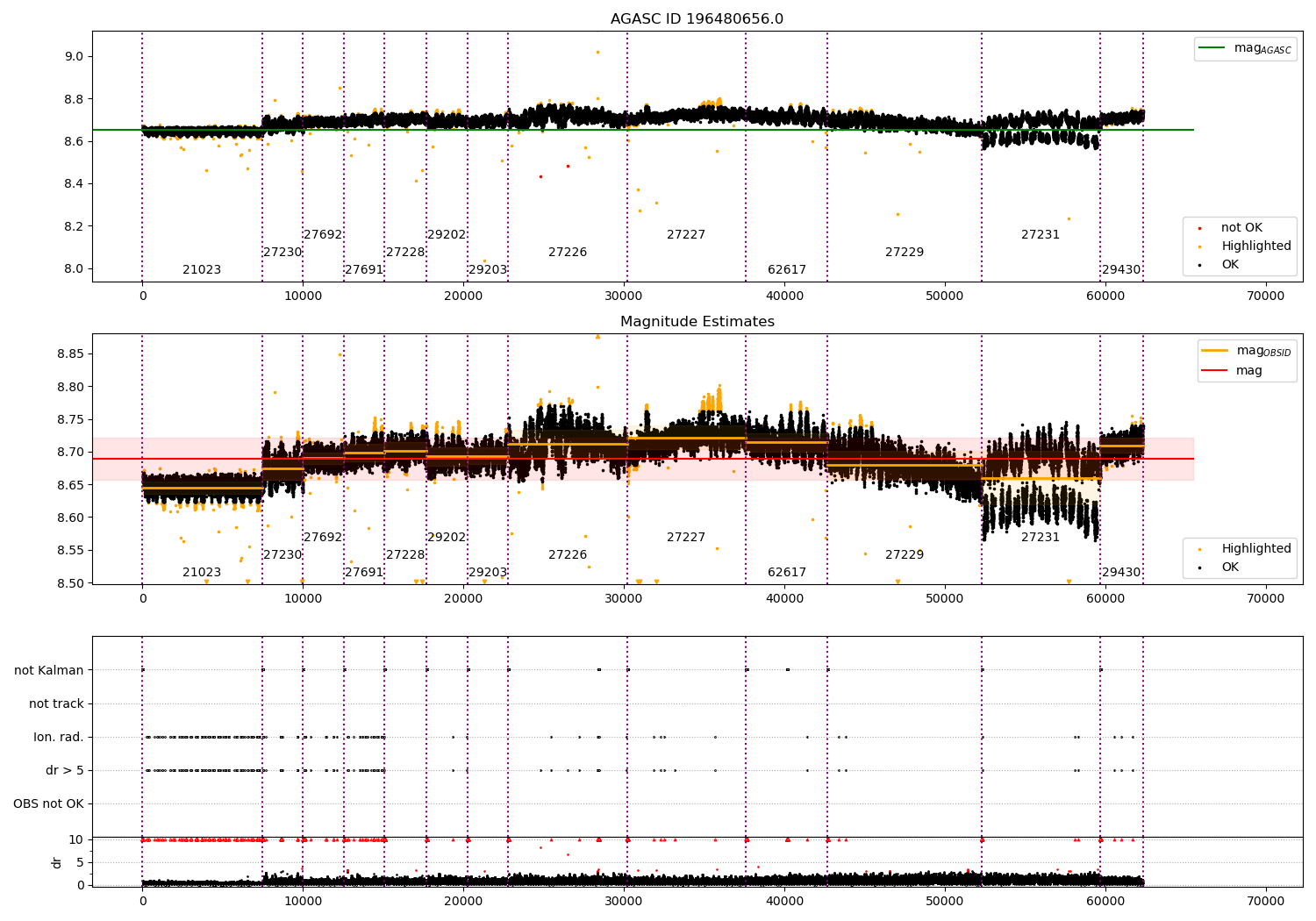Select 'OK' legend entry in middle plot
This screenshot has height=921, width=1316.
pos(1230,568)
